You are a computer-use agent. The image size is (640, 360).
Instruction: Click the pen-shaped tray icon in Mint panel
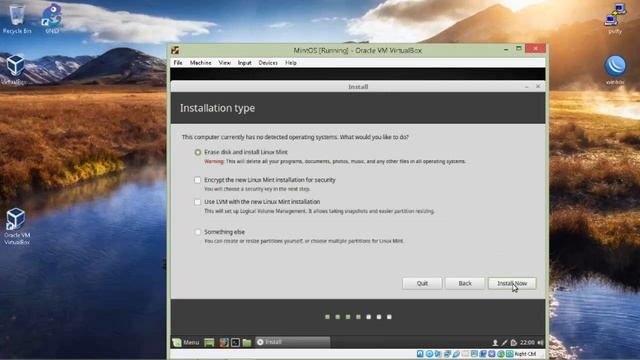pos(504,342)
